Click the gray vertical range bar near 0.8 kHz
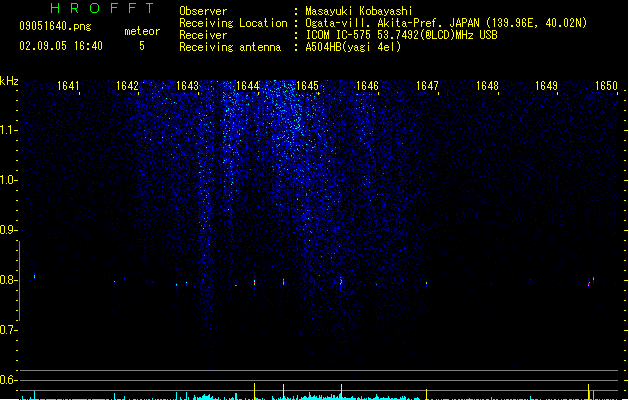The image size is (629, 400). tap(19, 281)
